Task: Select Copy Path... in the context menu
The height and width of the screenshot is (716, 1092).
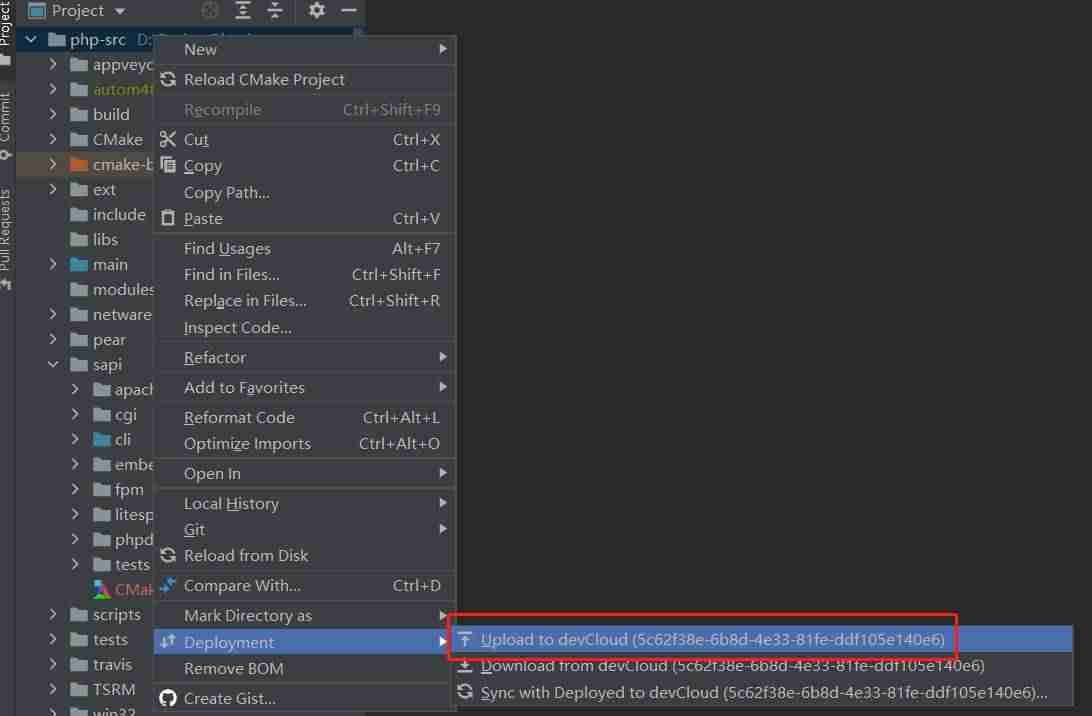Action: pos(304,192)
